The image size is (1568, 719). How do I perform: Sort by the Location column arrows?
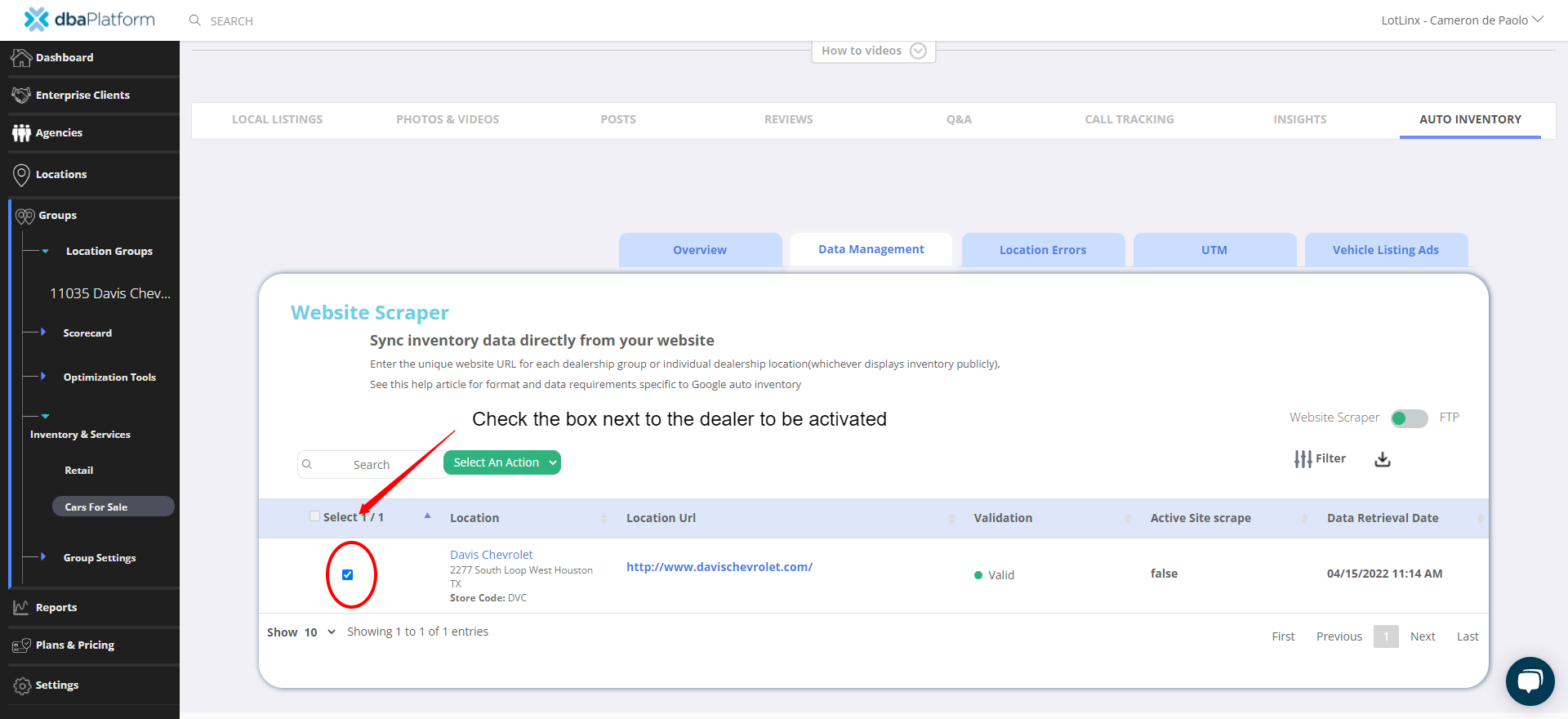(604, 518)
